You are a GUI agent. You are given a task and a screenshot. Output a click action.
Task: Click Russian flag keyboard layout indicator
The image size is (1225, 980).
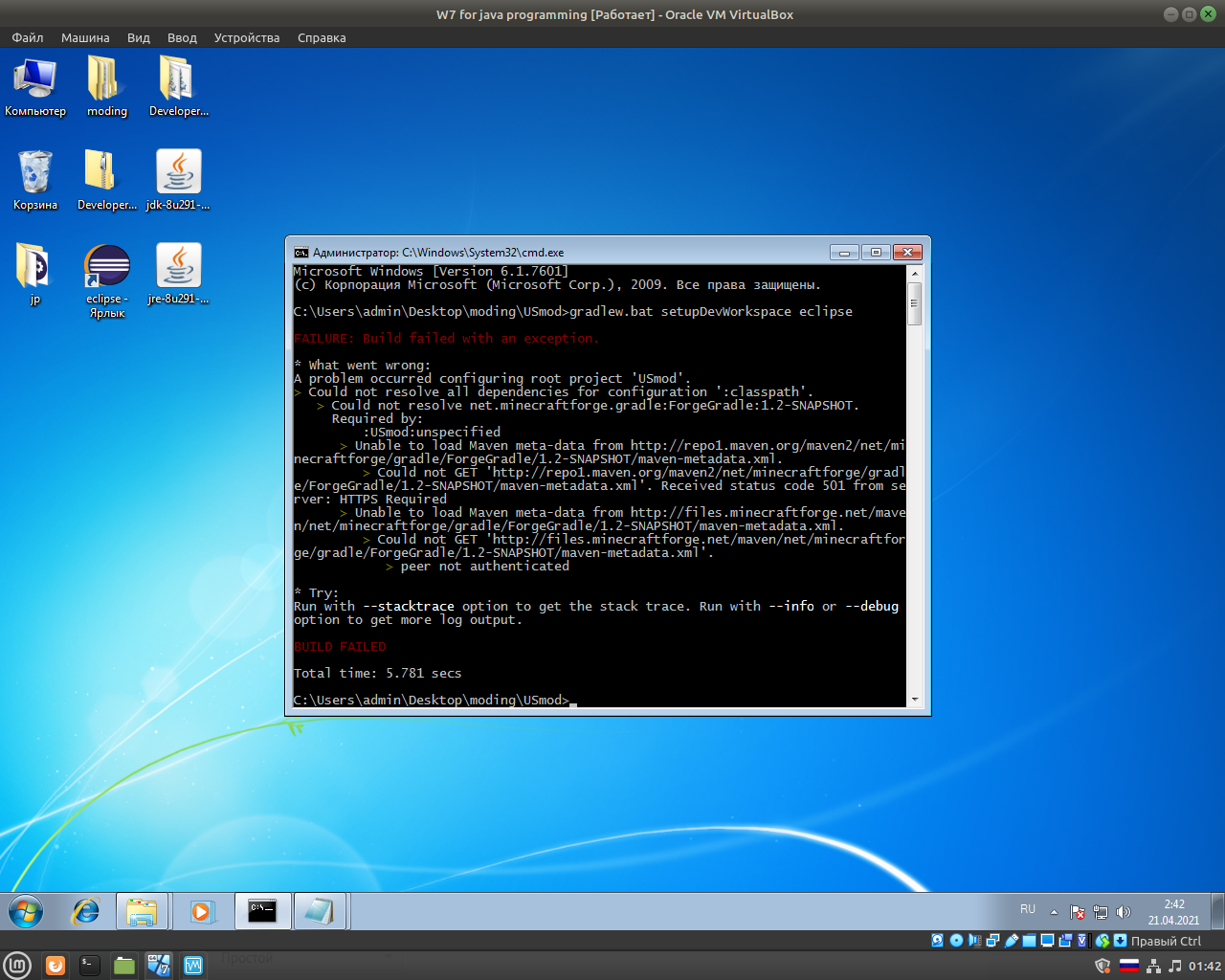coord(1129,966)
